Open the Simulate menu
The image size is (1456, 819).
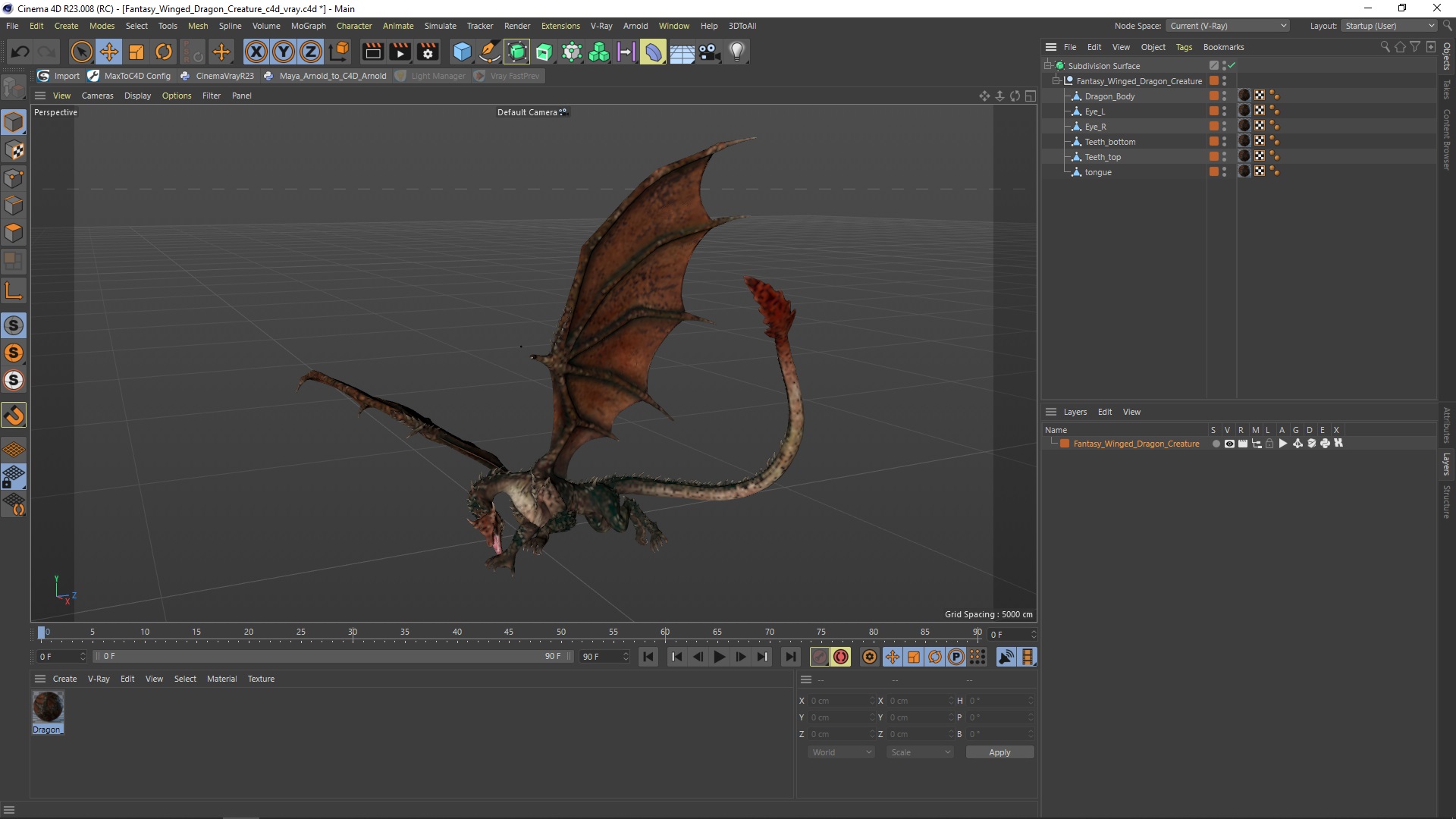tap(440, 26)
